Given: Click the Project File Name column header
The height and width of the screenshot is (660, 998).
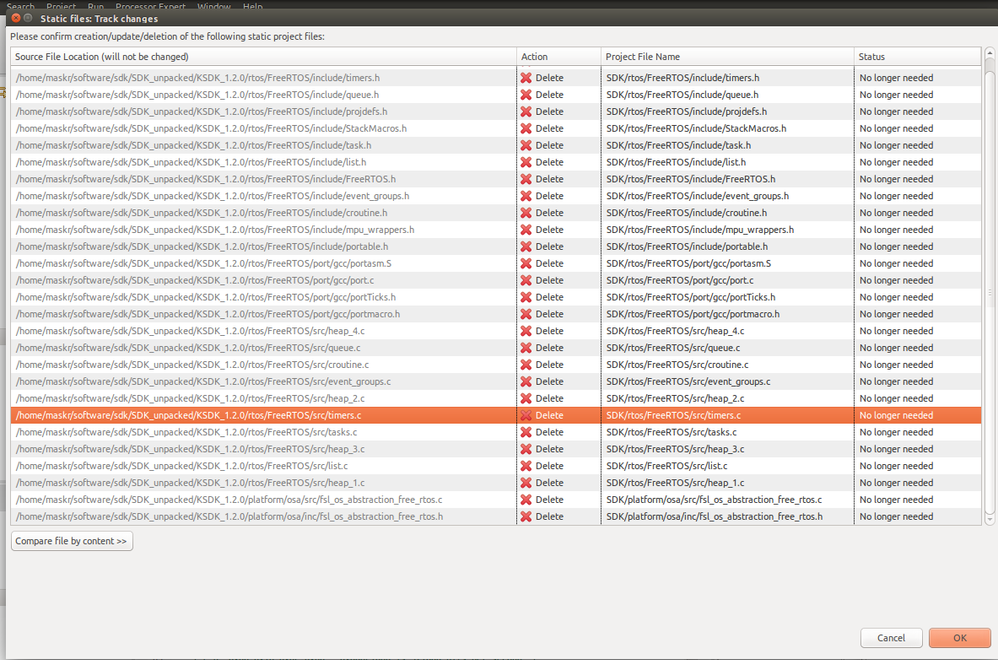Looking at the screenshot, I should point(727,57).
